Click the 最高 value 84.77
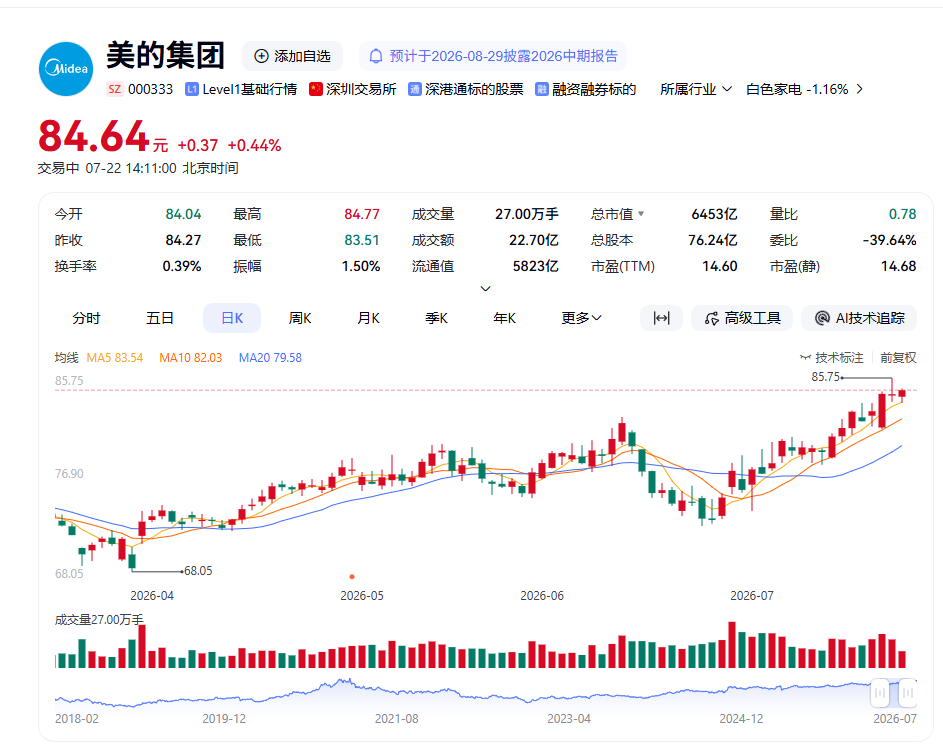Screen dimensions: 943x748 (x=362, y=214)
